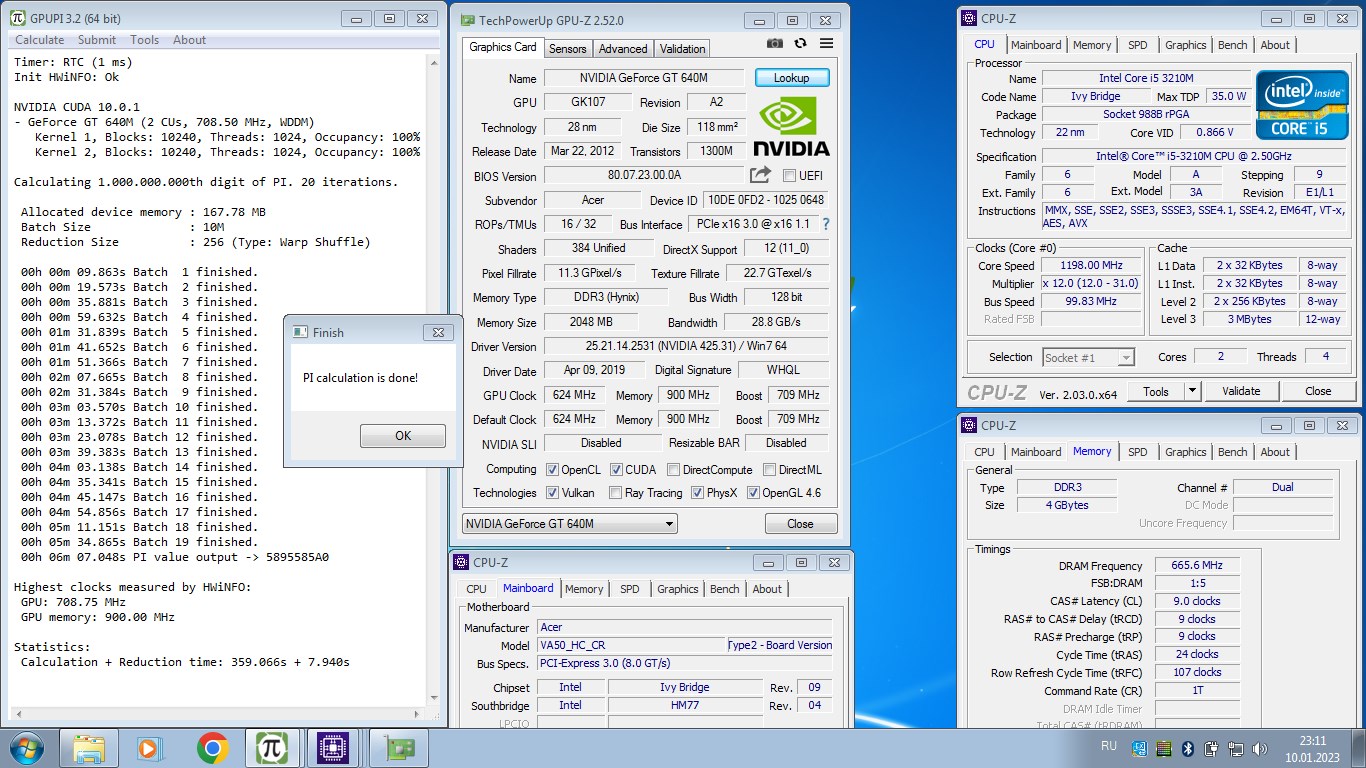Click the Close button in CPU-Z
Viewport: 1366px width, 768px height.
pyautogui.click(x=1318, y=391)
